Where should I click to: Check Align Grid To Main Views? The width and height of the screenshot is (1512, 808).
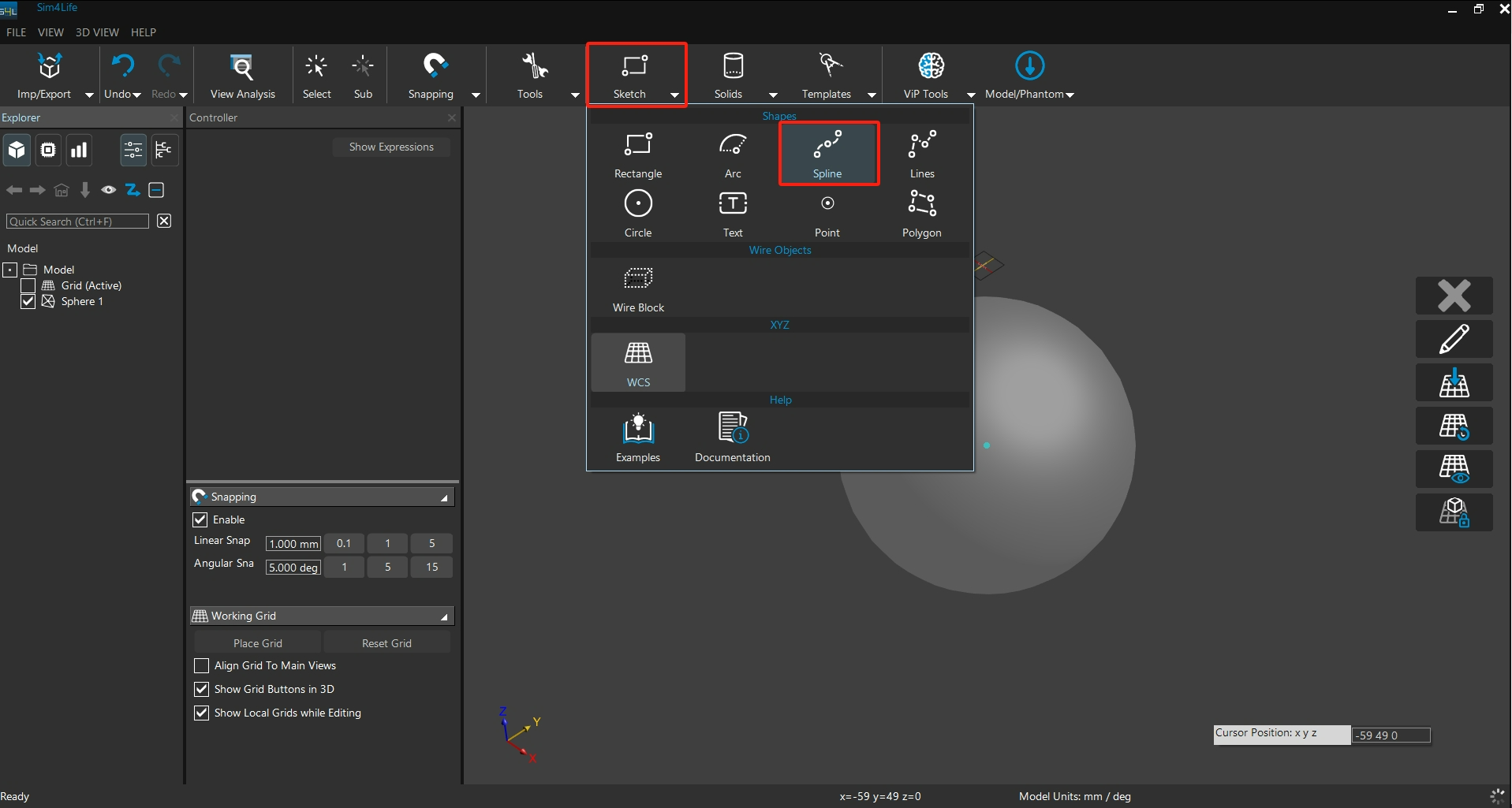pyautogui.click(x=202, y=666)
